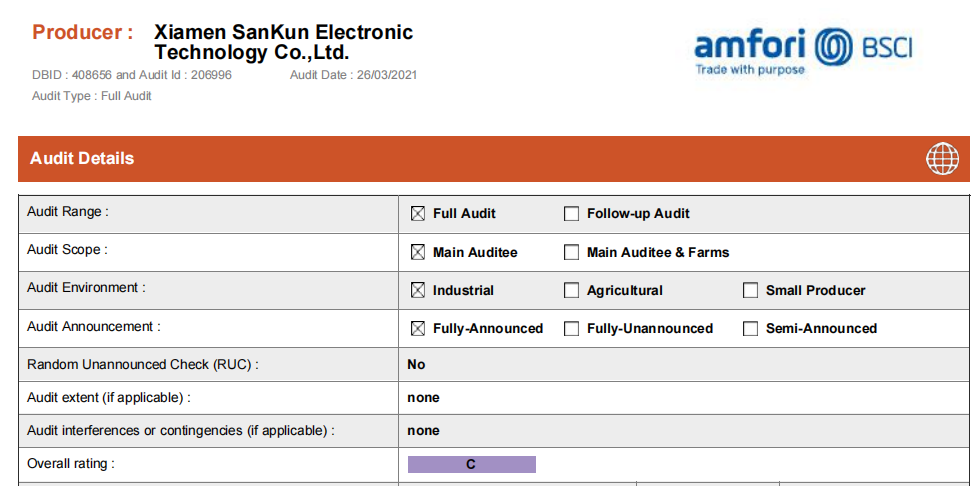Screen dimensions: 977x486
Task: Toggle the Industrial environment checkbox
Action: [x=418, y=290]
